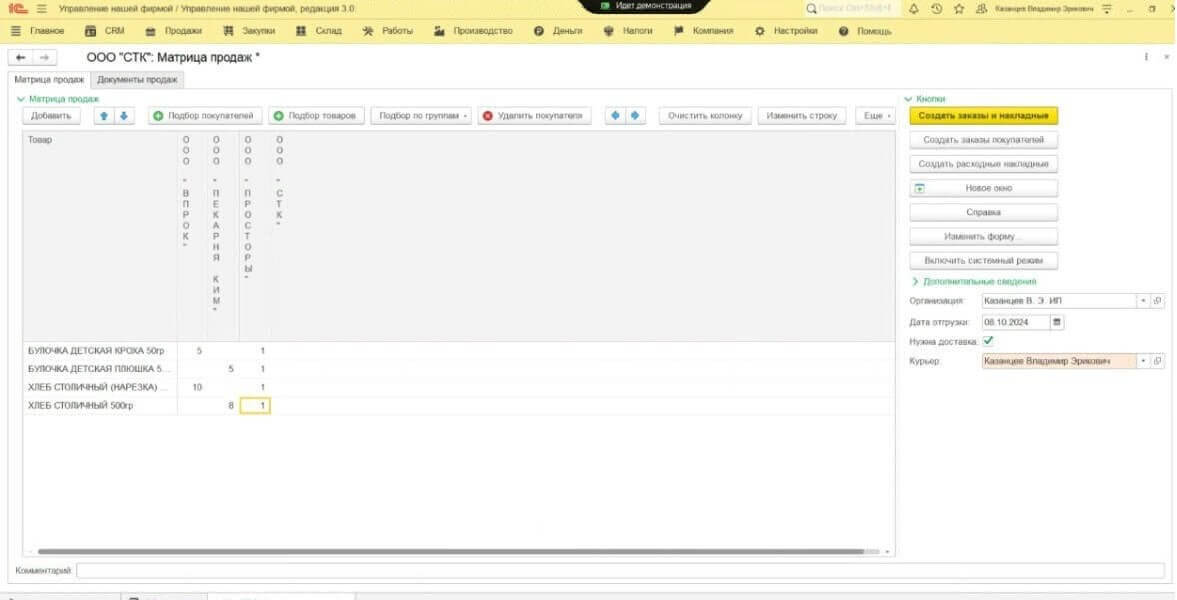Collapse the Матрица продаж group
The image size is (1177, 600).
coord(21,99)
